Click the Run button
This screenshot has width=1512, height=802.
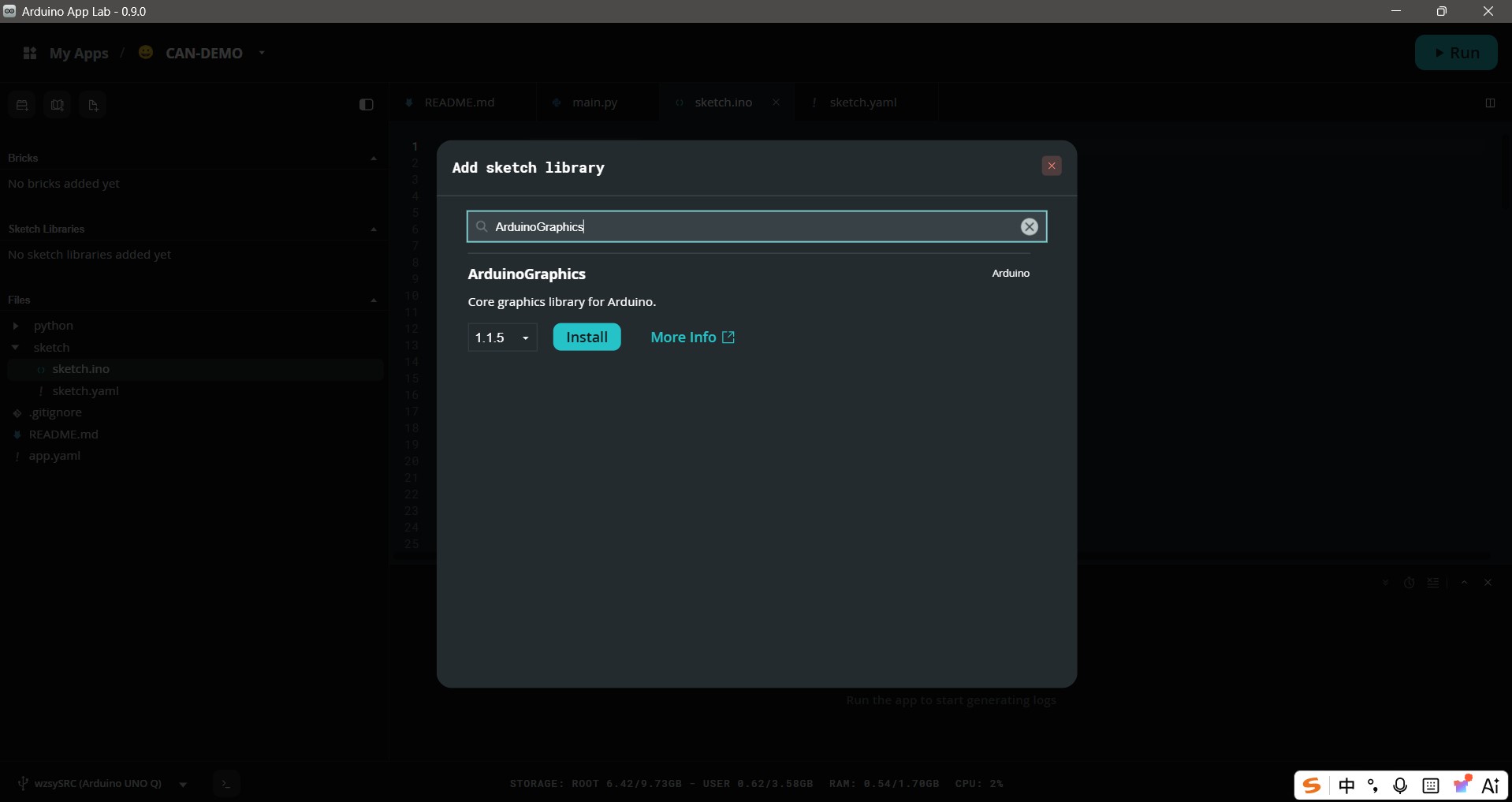1456,53
